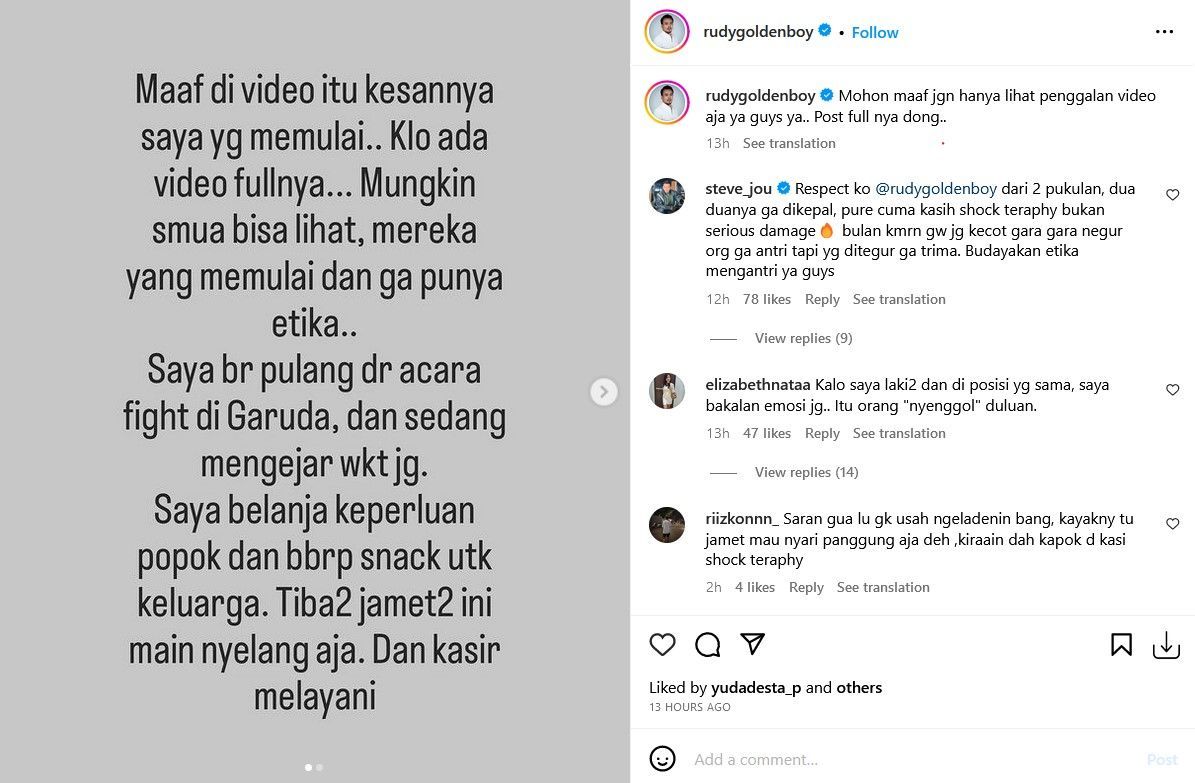Open the comment bubble icon
The image size is (1195, 783).
tap(707, 645)
